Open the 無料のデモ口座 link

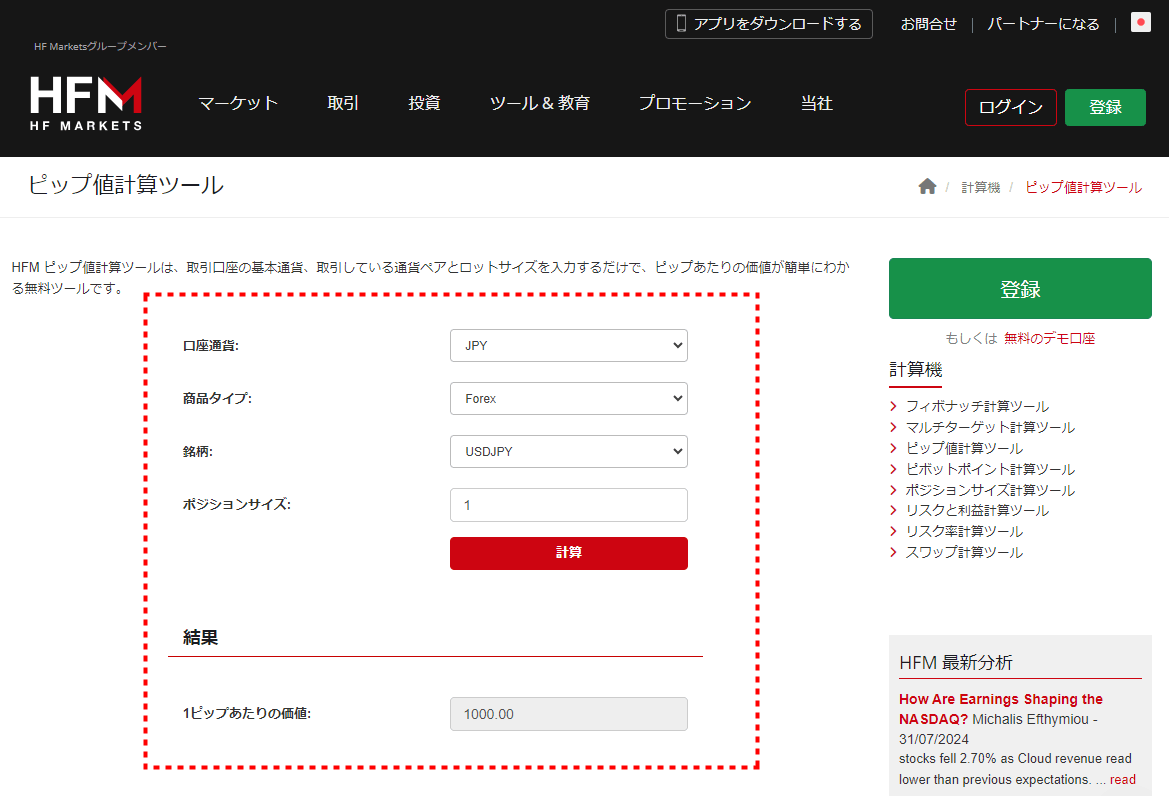tap(1049, 338)
